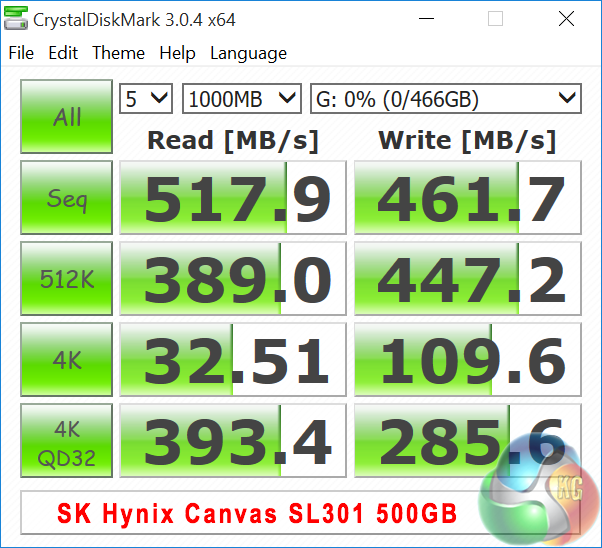Expand the test count dropdown showing 5
The image size is (602, 548).
[x=146, y=99]
